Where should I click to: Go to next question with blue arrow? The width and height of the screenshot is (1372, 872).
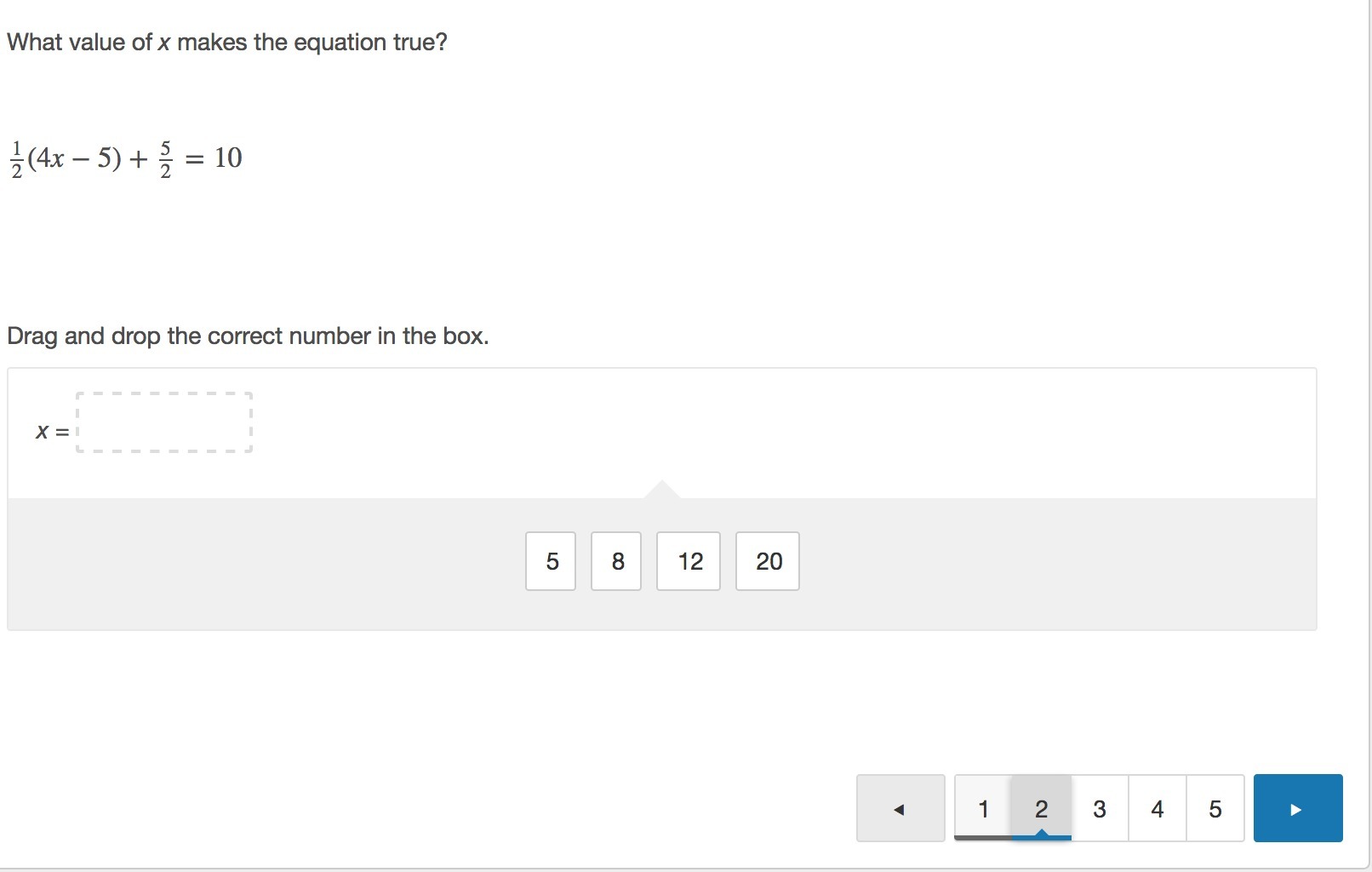point(1297,808)
